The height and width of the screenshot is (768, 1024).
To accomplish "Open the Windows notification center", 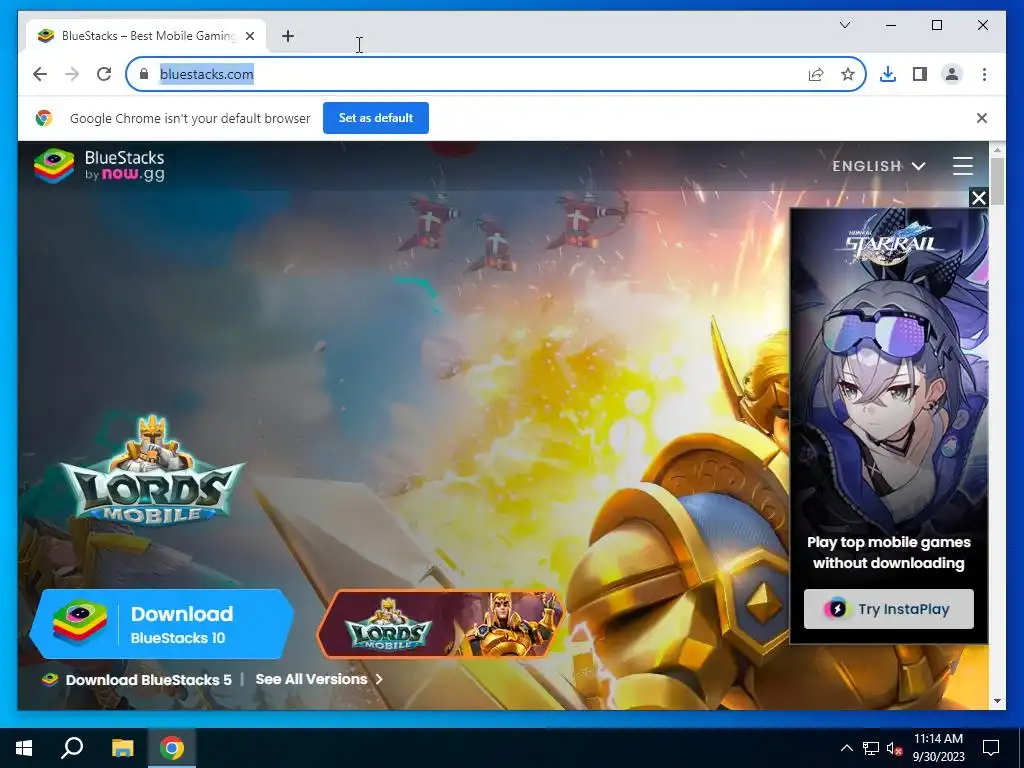I will coord(991,748).
